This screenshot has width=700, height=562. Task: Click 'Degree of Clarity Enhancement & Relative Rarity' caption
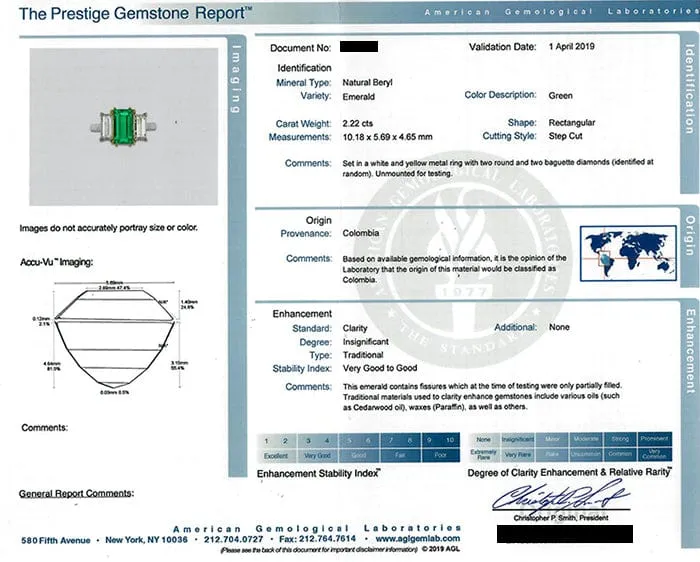pyautogui.click(x=569, y=472)
